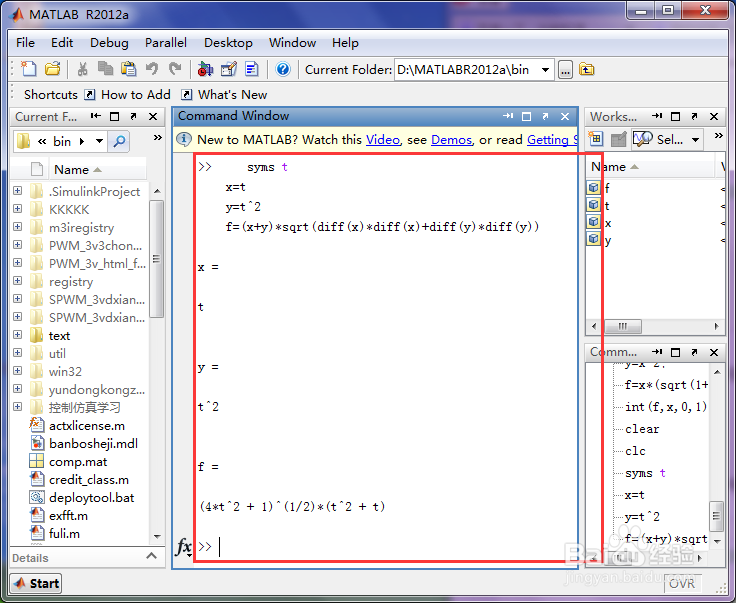Maximize the Command Window panel

click(526, 116)
